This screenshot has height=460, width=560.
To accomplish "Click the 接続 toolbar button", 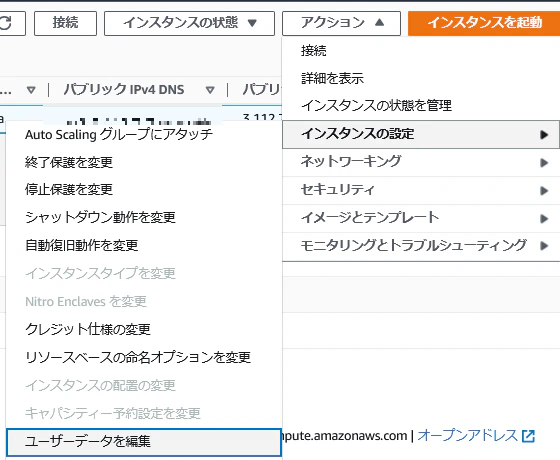I will (65, 23).
